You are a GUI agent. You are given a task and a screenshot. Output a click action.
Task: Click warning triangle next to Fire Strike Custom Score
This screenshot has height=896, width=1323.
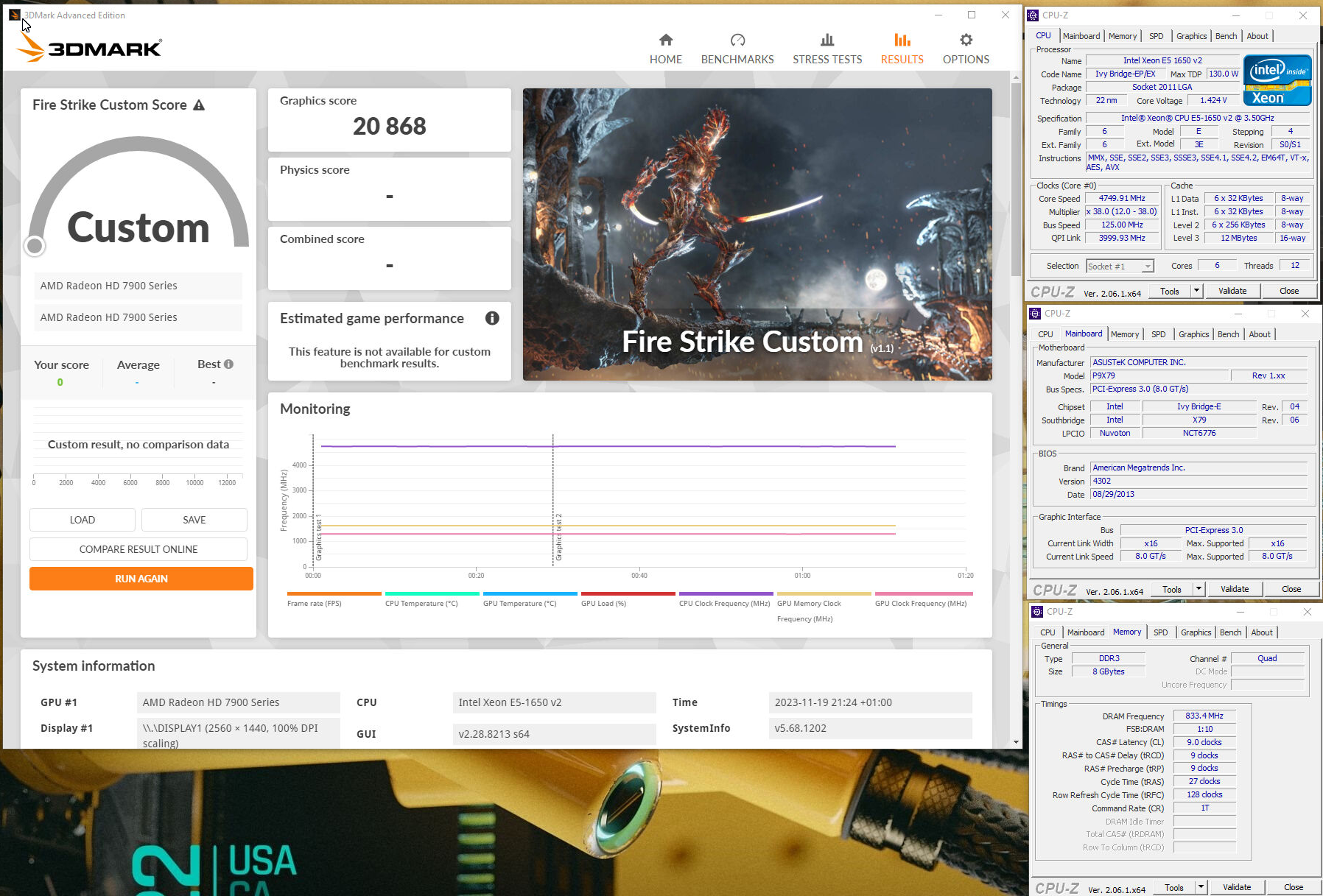[x=199, y=105]
